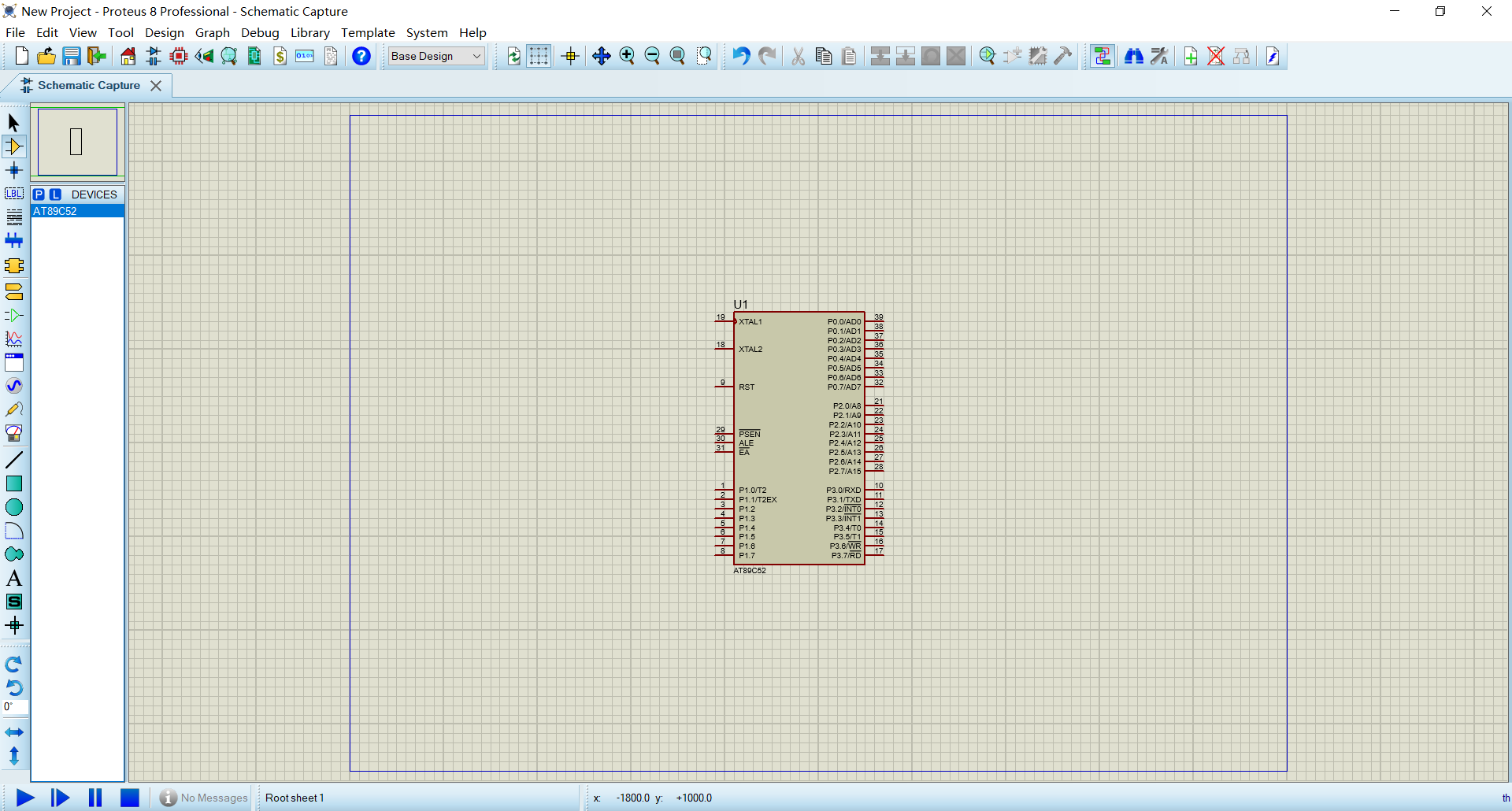Activate the Component Mode tool

[x=14, y=146]
